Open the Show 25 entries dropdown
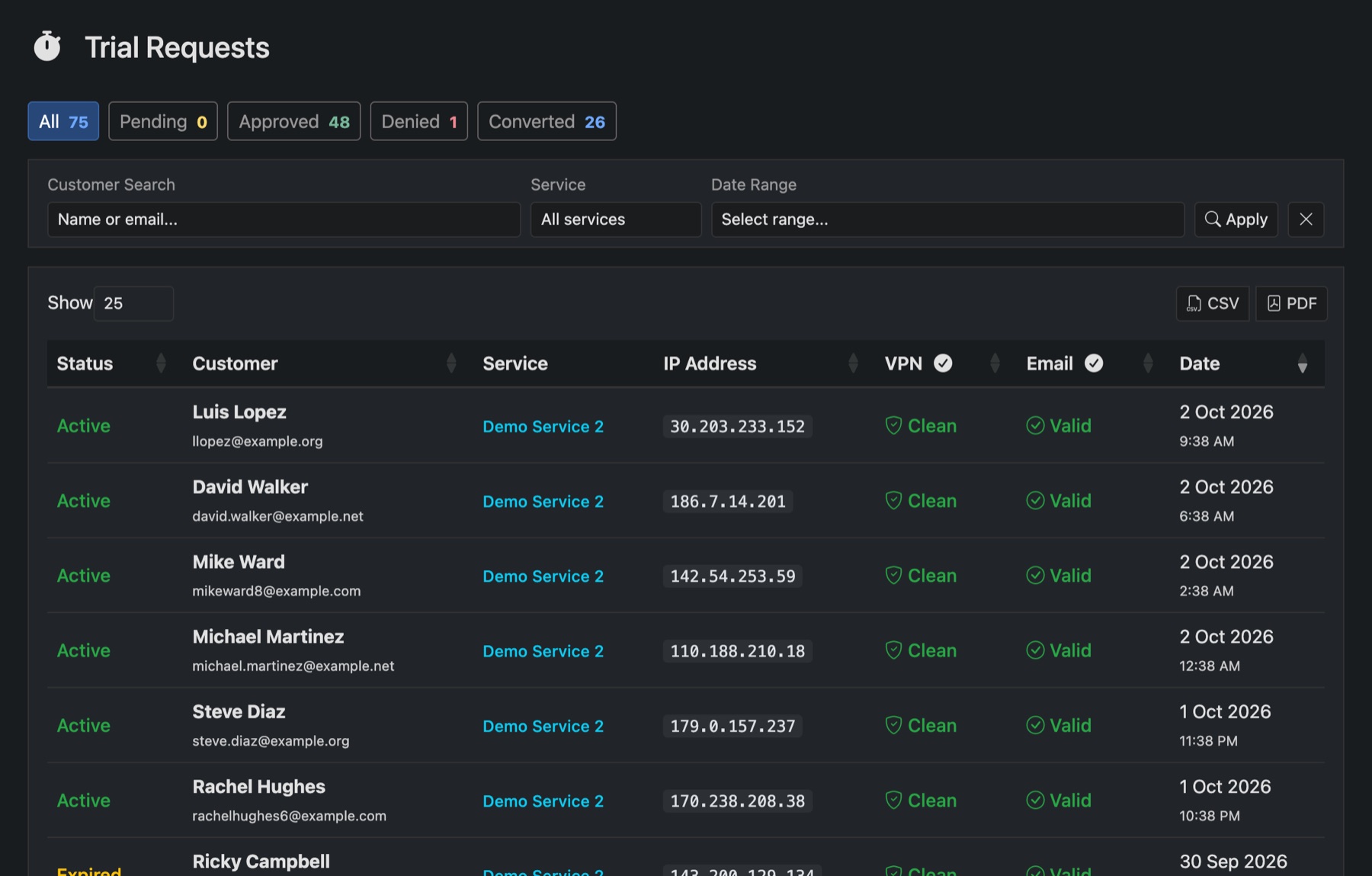 pyautogui.click(x=133, y=303)
